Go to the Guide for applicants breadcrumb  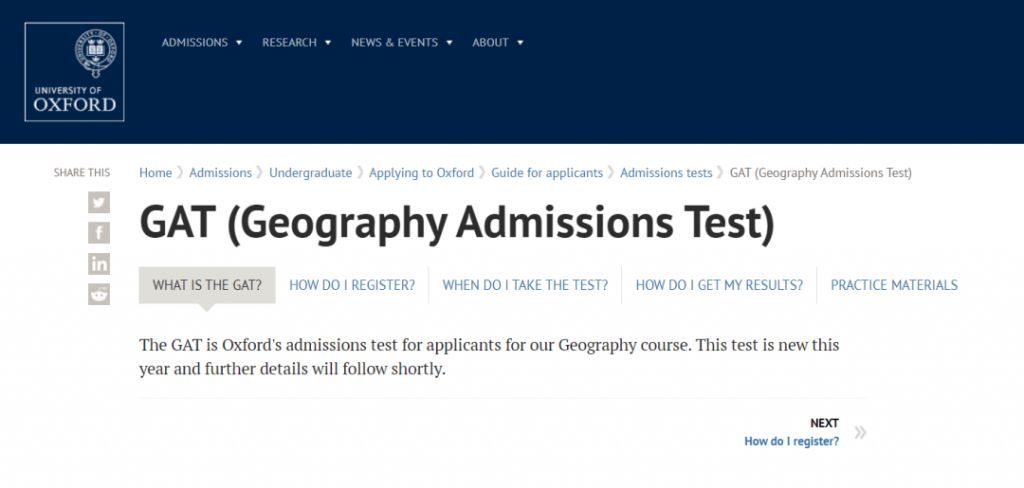point(547,173)
